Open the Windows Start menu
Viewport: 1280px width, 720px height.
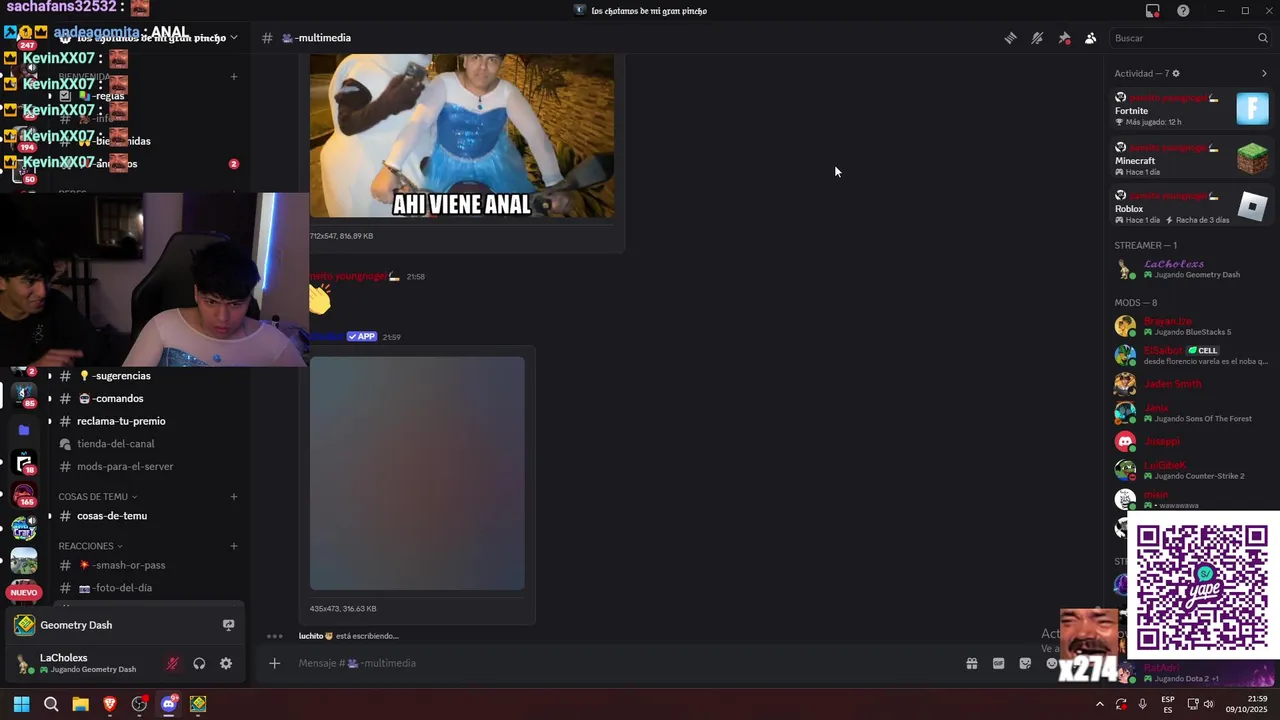[21, 704]
